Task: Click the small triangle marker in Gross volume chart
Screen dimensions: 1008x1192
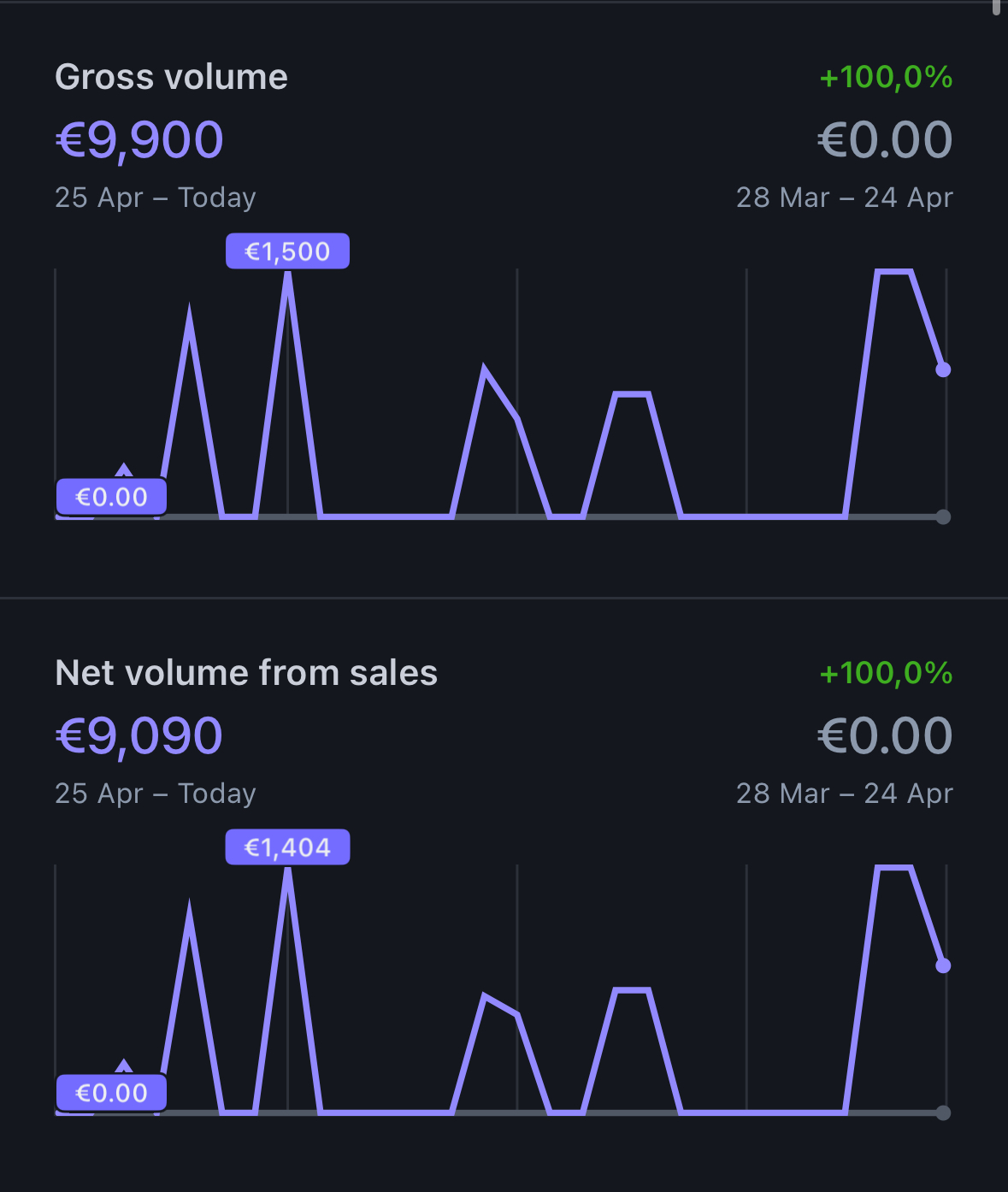Action: point(124,469)
